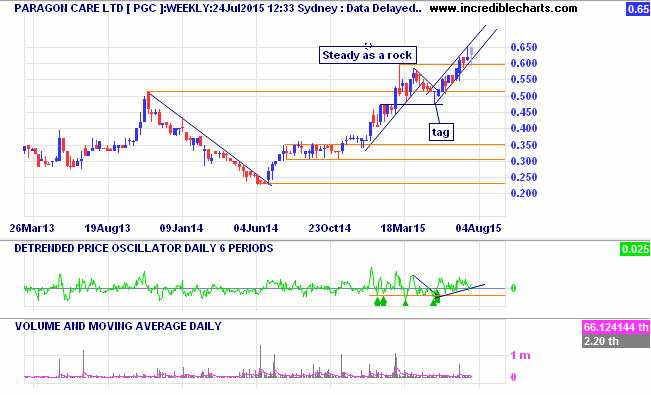Click the oscillator panel's 0 axis label
This screenshot has width=651, height=395.
[x=514, y=288]
